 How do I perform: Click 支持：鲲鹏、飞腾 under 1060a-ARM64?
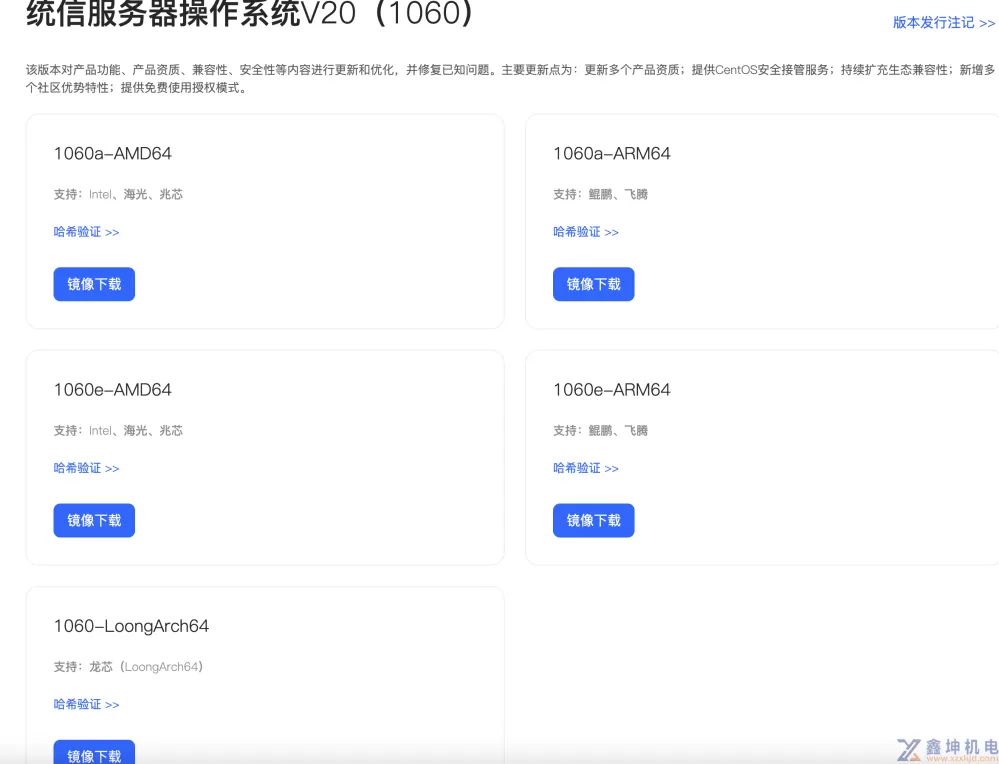(600, 194)
